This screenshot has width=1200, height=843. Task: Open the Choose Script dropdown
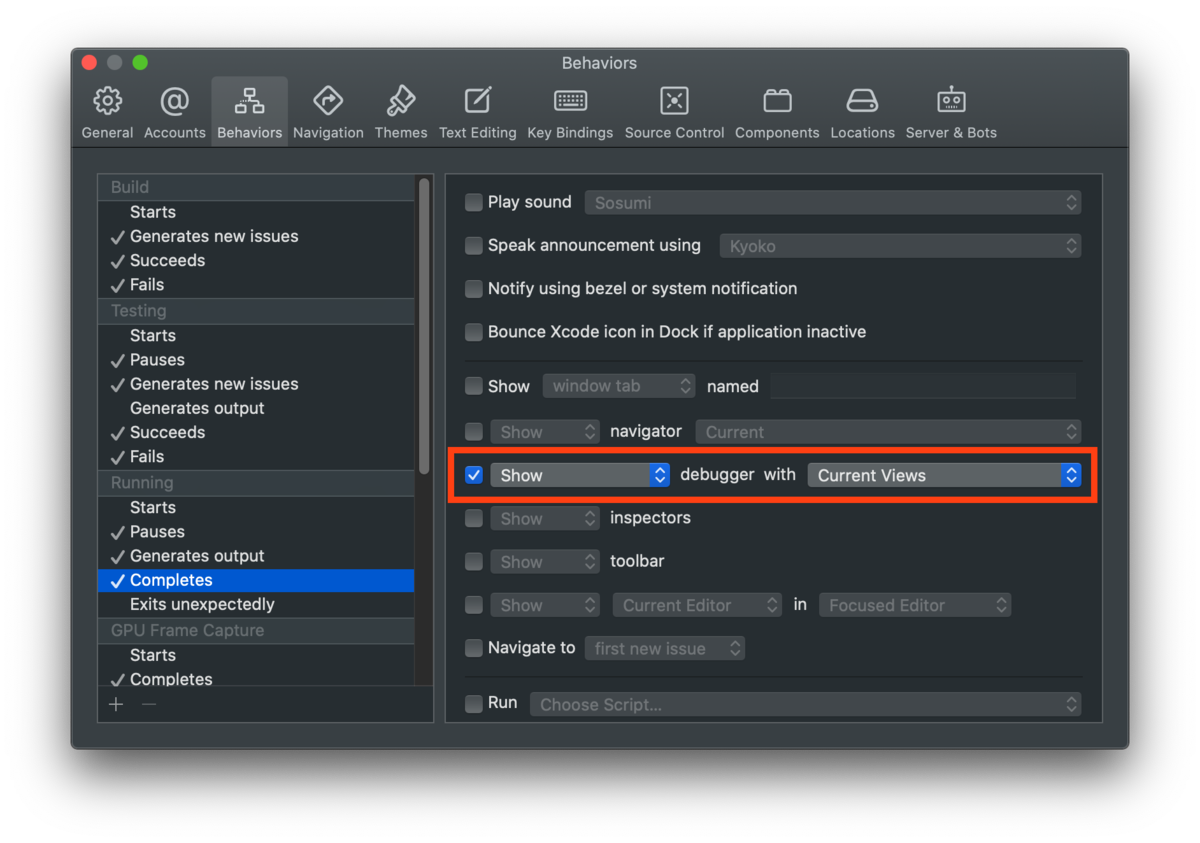click(806, 704)
